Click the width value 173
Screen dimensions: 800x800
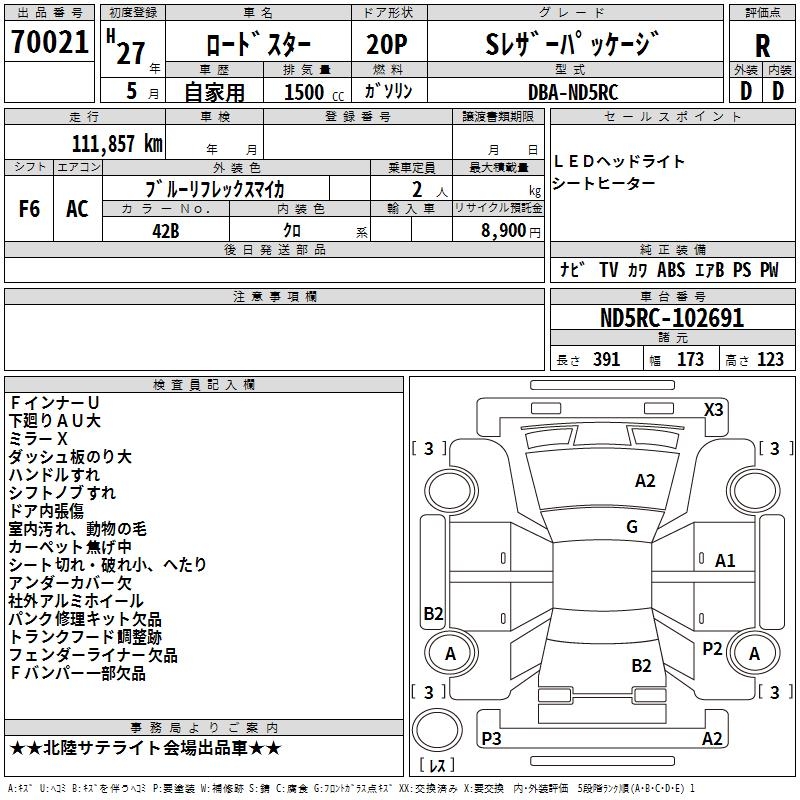[690, 360]
